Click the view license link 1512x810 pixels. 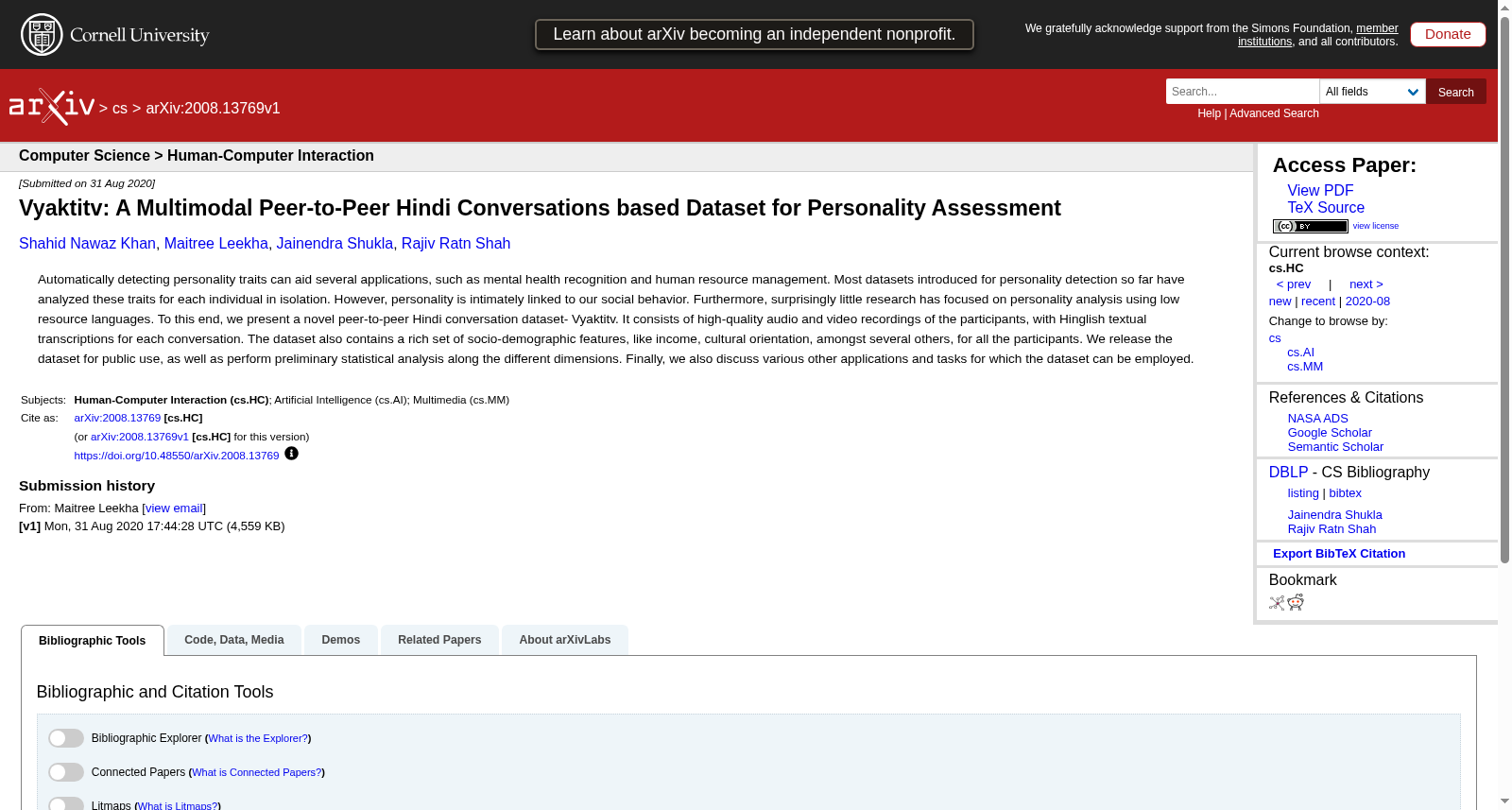coord(1375,226)
